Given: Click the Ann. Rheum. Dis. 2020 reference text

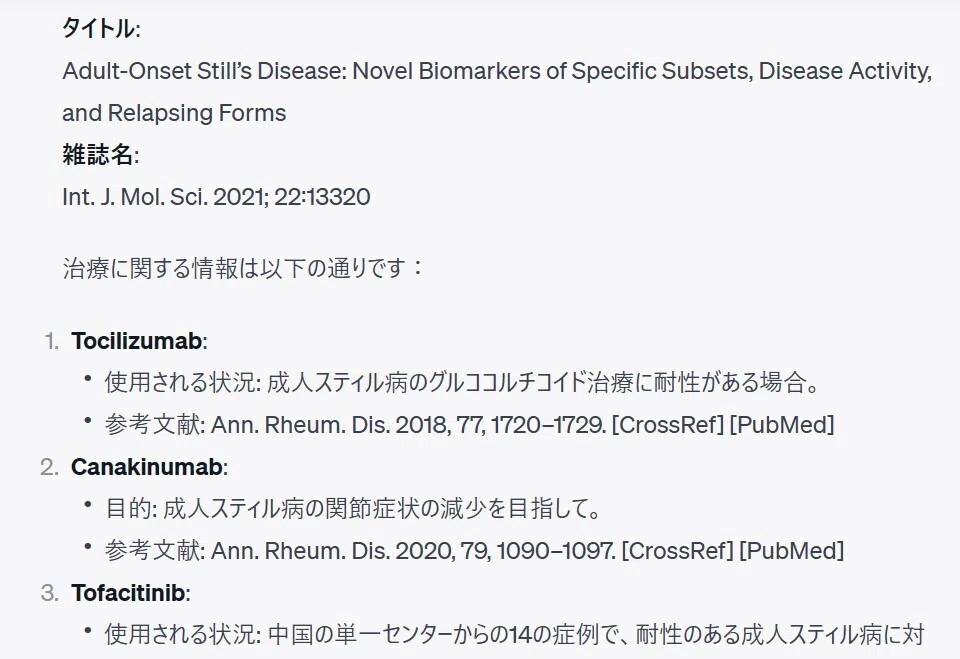Looking at the screenshot, I should 413,551.
